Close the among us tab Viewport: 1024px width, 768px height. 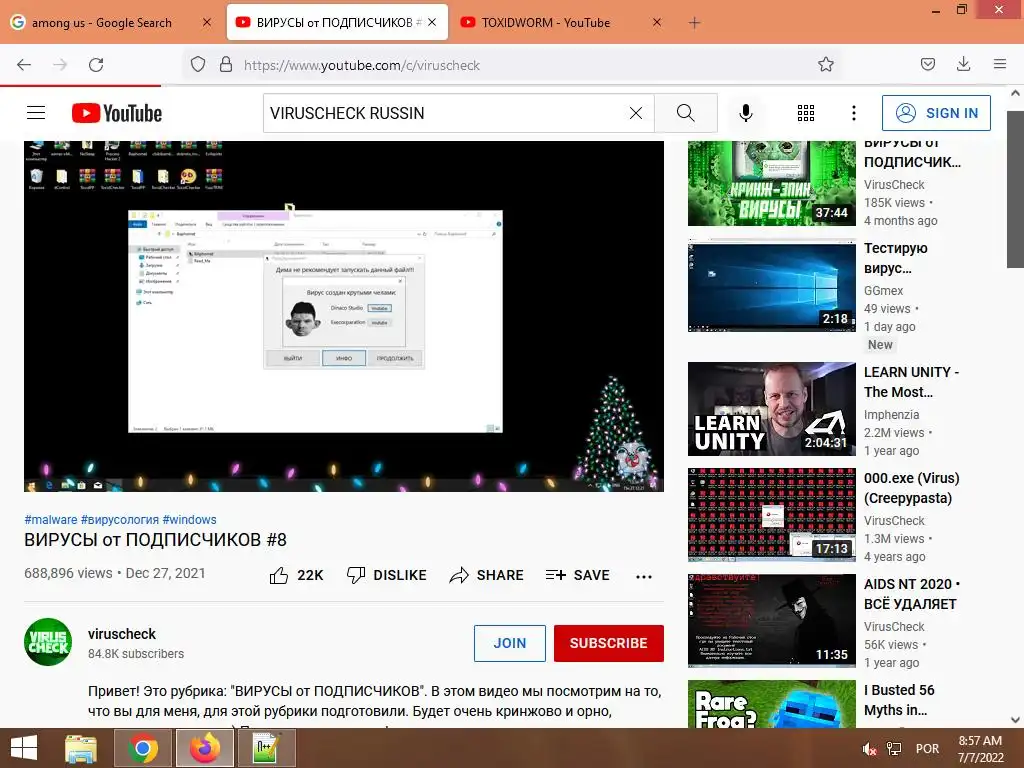207,23
